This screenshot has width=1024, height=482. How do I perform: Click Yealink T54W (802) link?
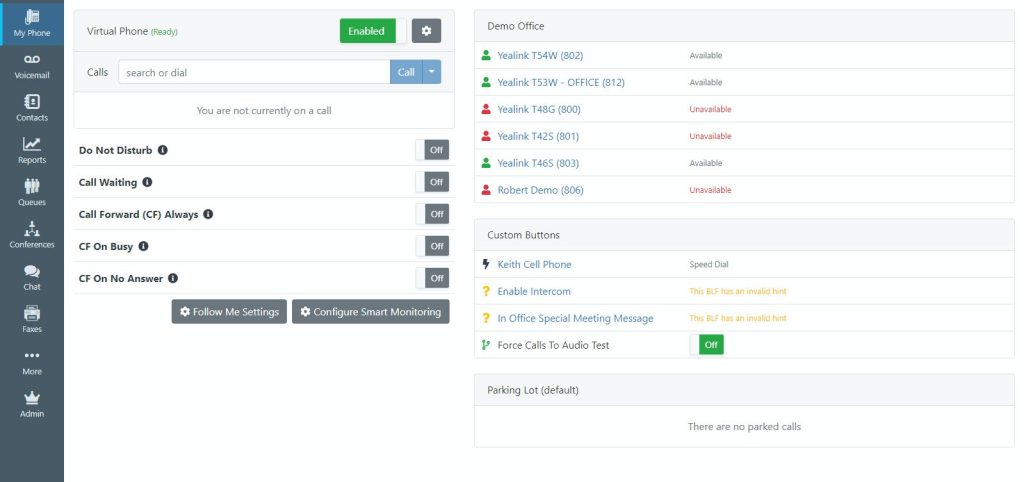coord(540,56)
